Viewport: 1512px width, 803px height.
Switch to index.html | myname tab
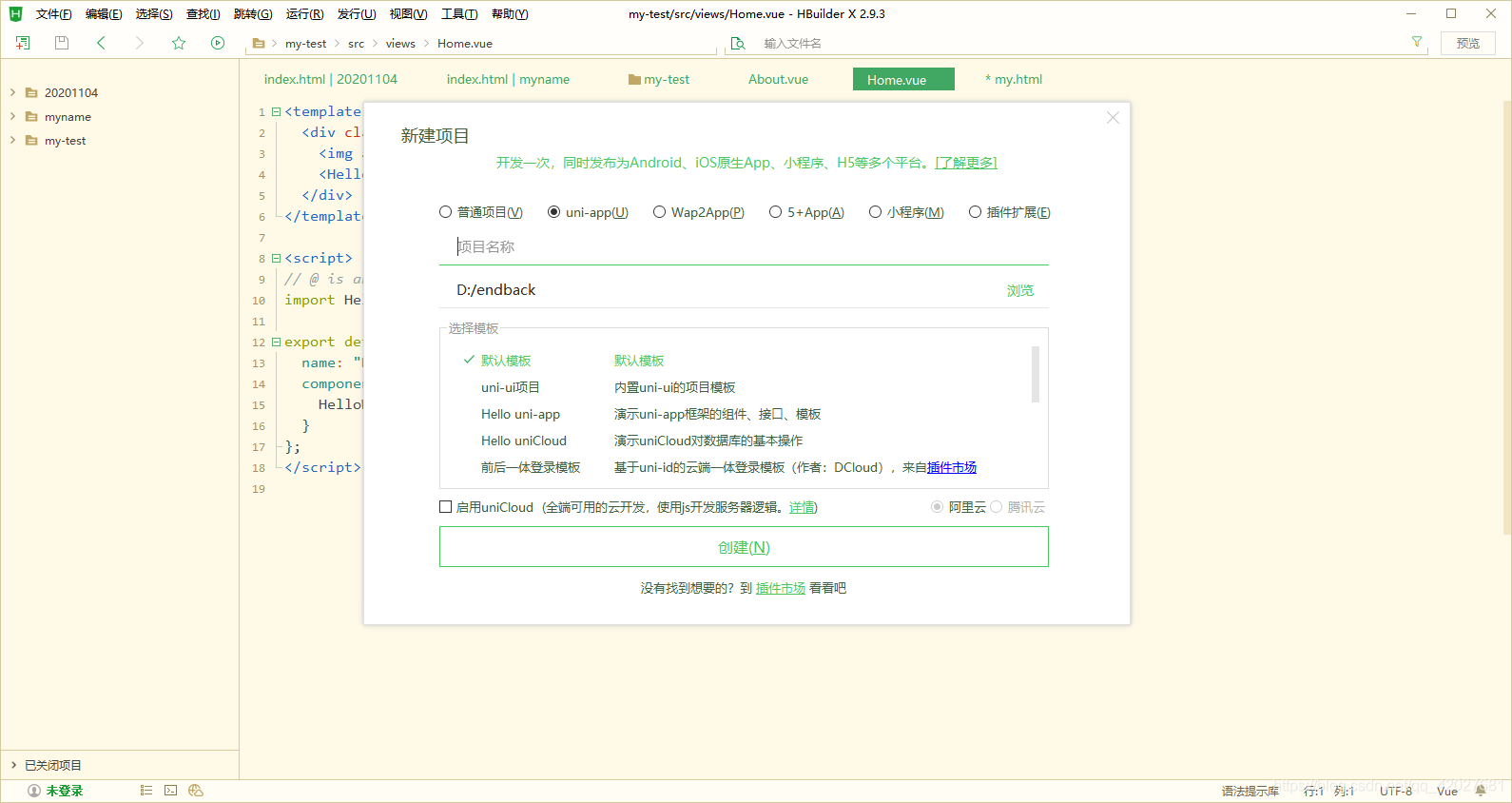tap(508, 79)
